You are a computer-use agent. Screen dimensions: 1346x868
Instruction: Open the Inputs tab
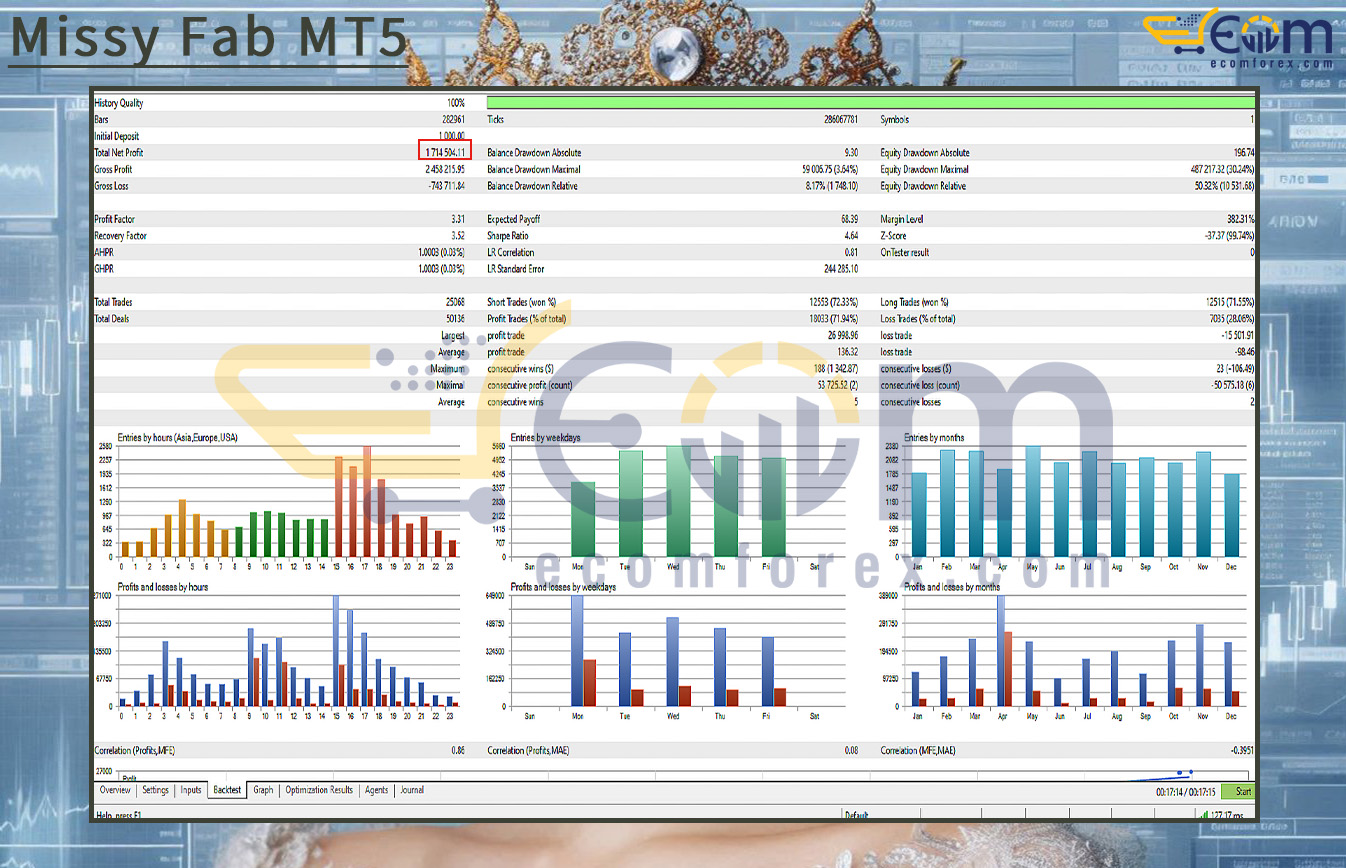coord(190,790)
